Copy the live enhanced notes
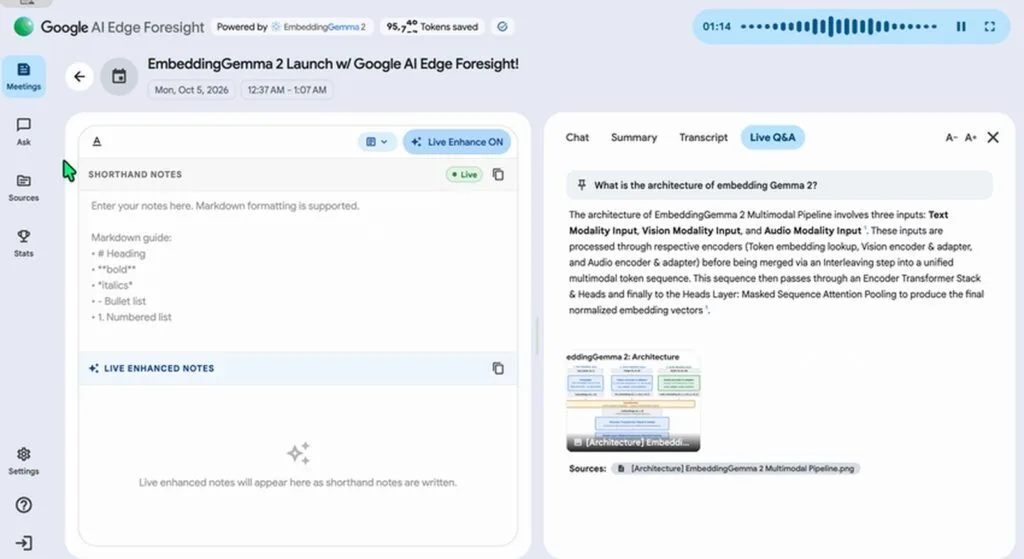The image size is (1024, 559). (498, 368)
